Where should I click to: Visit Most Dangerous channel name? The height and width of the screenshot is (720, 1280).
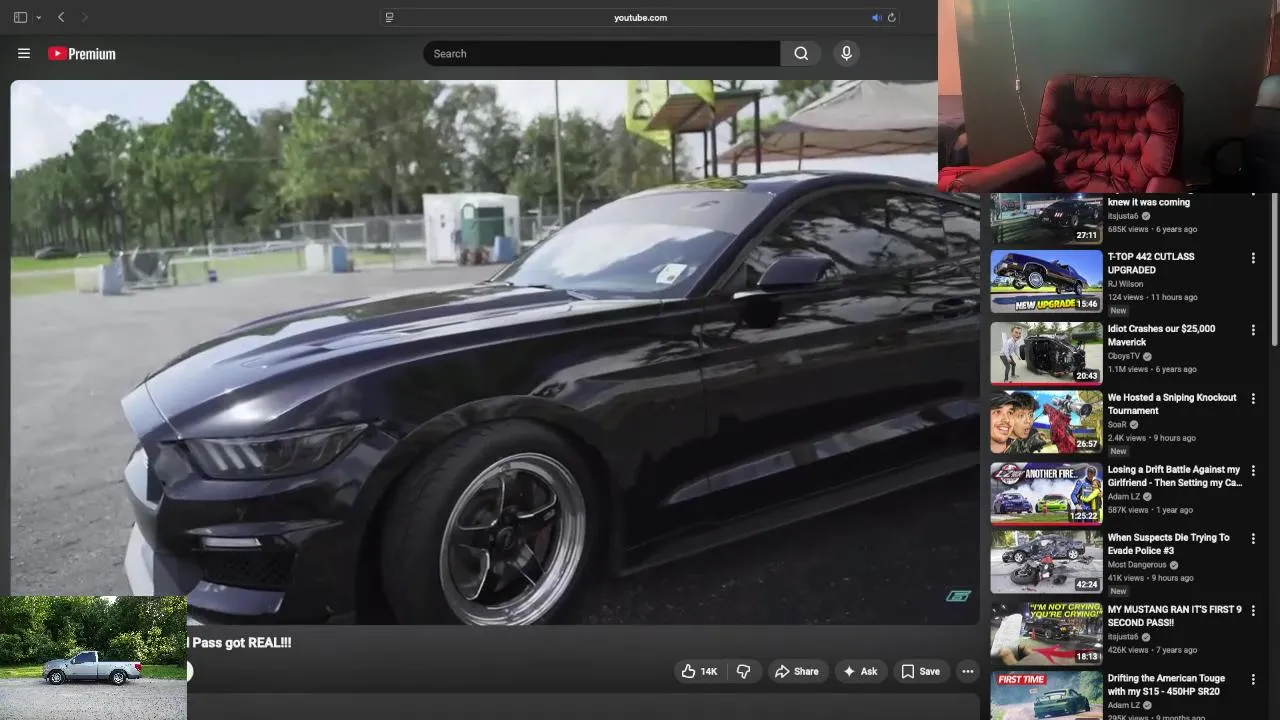coord(1137,565)
